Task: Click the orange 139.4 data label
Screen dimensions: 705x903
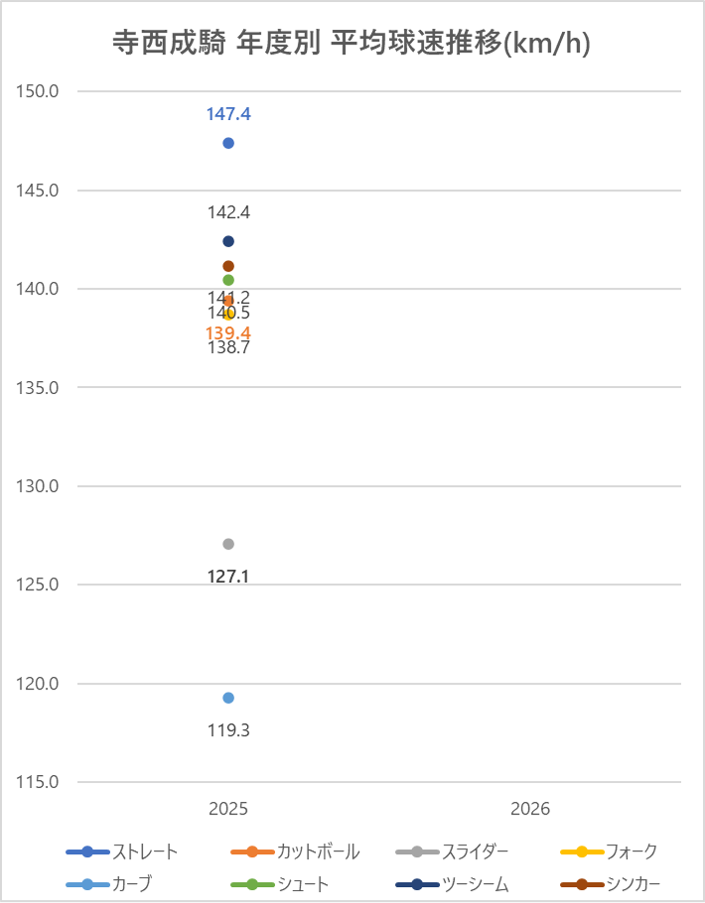Action: coord(228,333)
